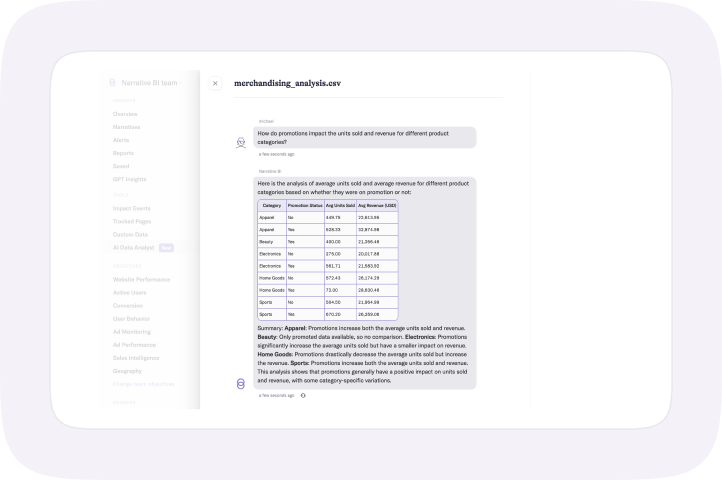722x480 pixels.
Task: Select Tracked Pages
Action: click(132, 222)
